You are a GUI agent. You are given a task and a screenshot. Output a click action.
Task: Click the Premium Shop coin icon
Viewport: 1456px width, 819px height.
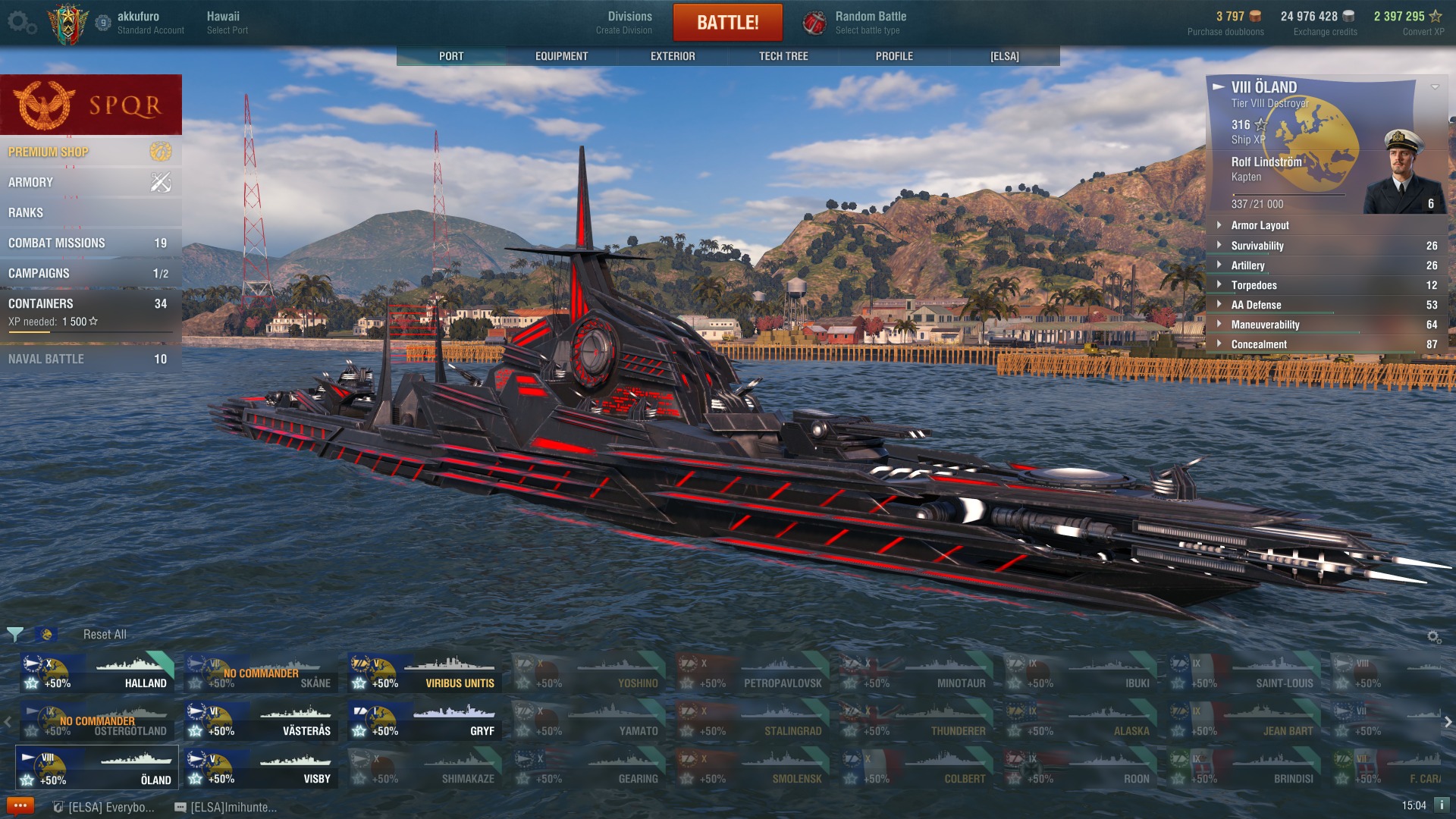click(x=161, y=152)
